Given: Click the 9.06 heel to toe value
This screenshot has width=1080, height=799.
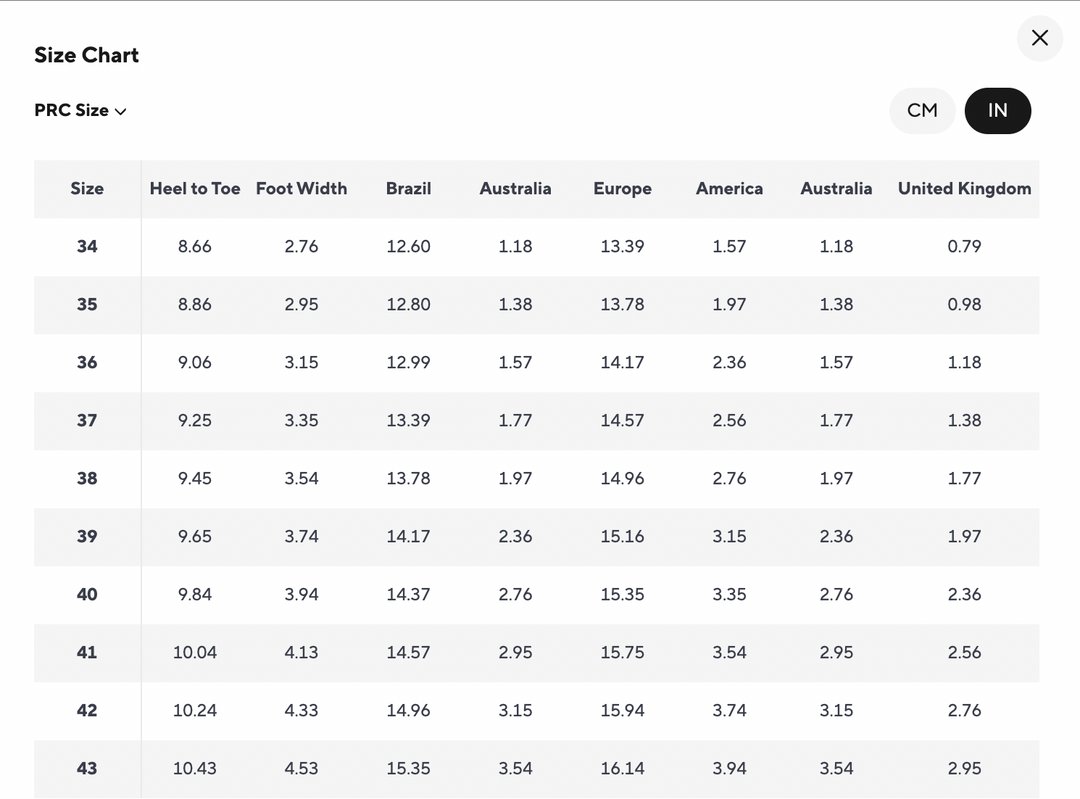Looking at the screenshot, I should point(195,362).
